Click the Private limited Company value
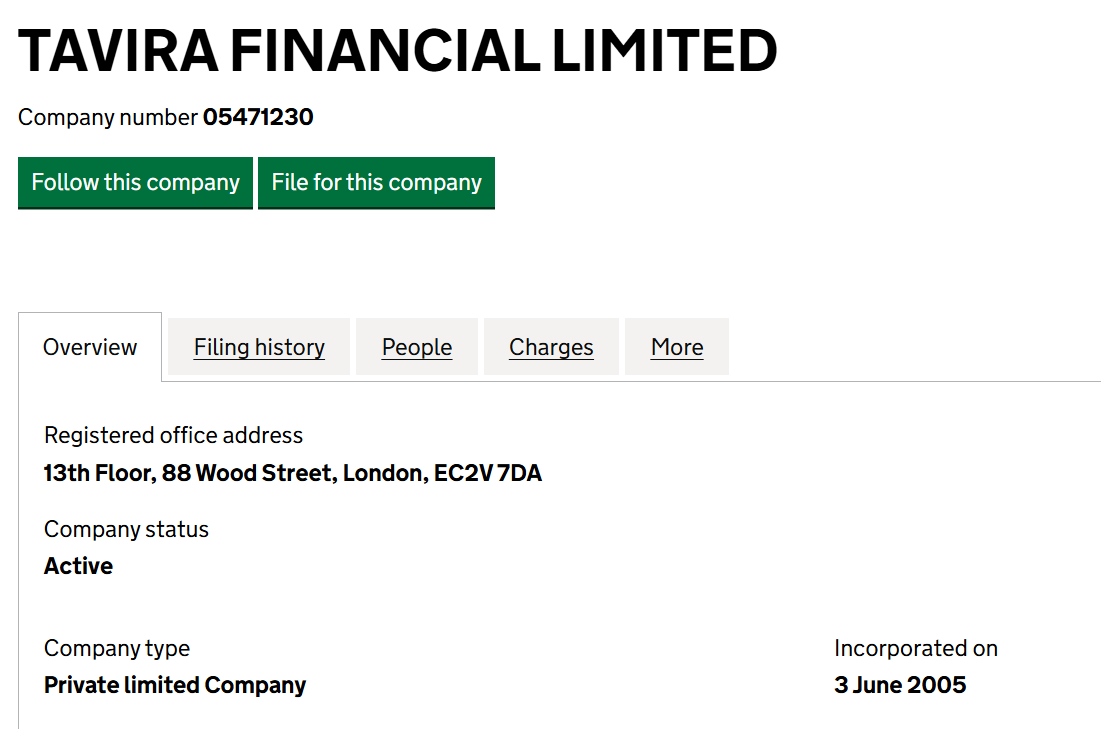Viewport: 1101px width, 729px height. click(x=175, y=685)
